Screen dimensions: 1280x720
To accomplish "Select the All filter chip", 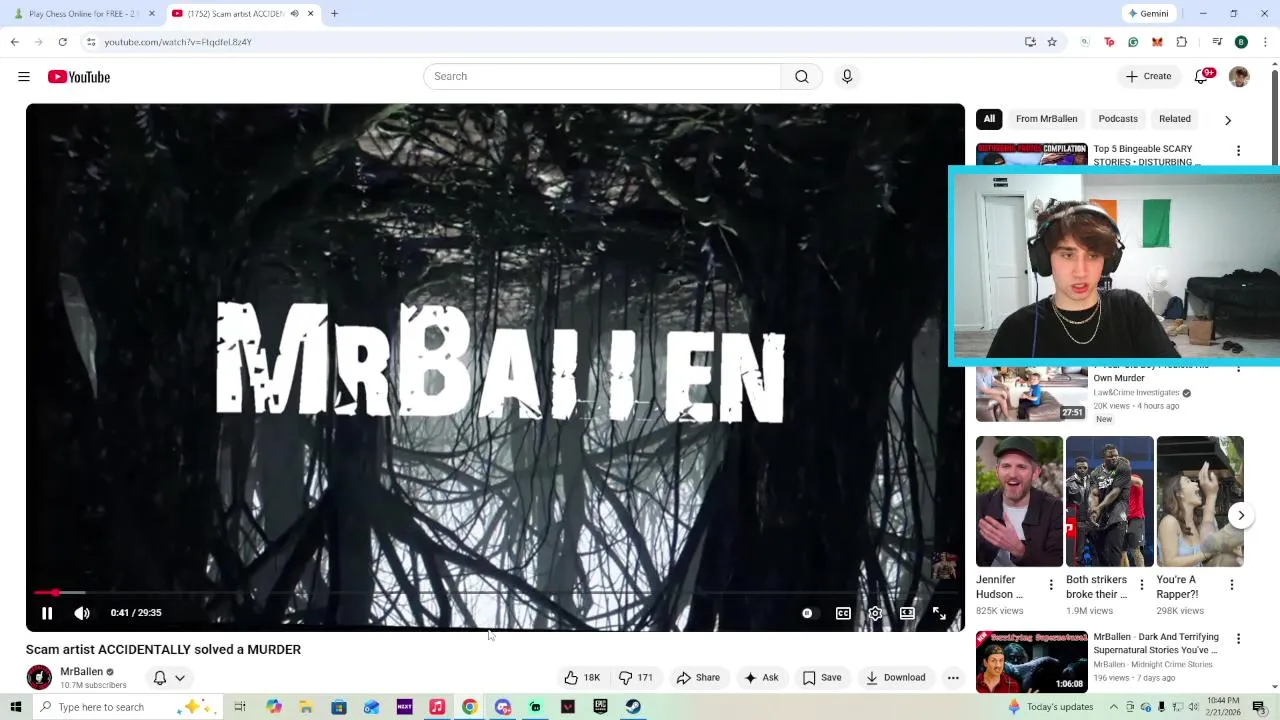I will (x=989, y=119).
